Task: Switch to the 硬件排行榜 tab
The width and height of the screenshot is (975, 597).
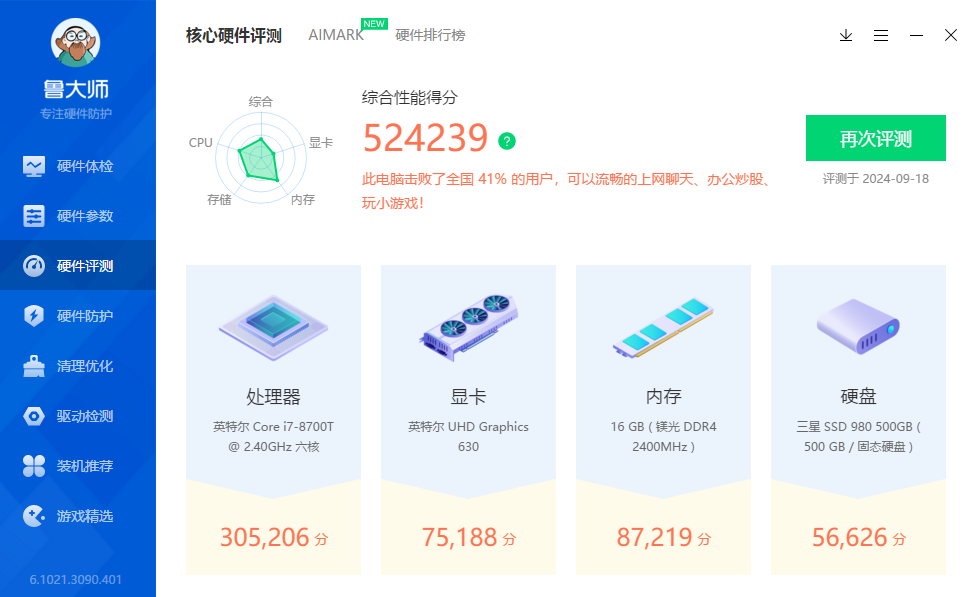Action: click(430, 35)
